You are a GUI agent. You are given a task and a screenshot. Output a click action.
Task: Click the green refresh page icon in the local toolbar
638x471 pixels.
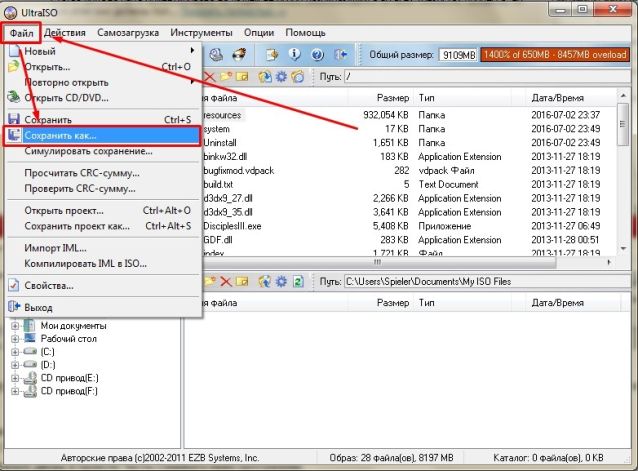(298, 281)
